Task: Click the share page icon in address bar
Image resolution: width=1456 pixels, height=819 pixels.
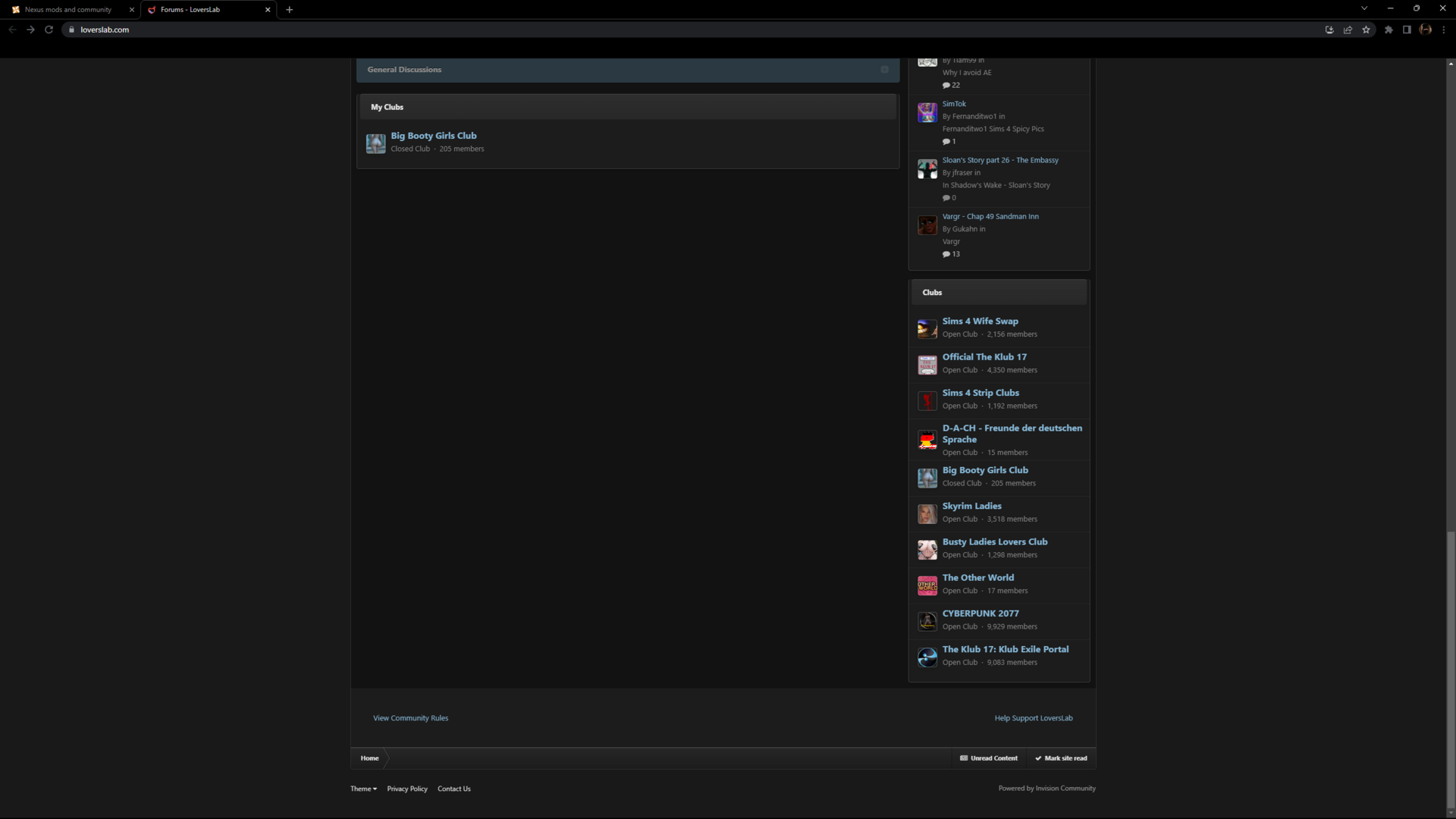Action: tap(1348, 30)
